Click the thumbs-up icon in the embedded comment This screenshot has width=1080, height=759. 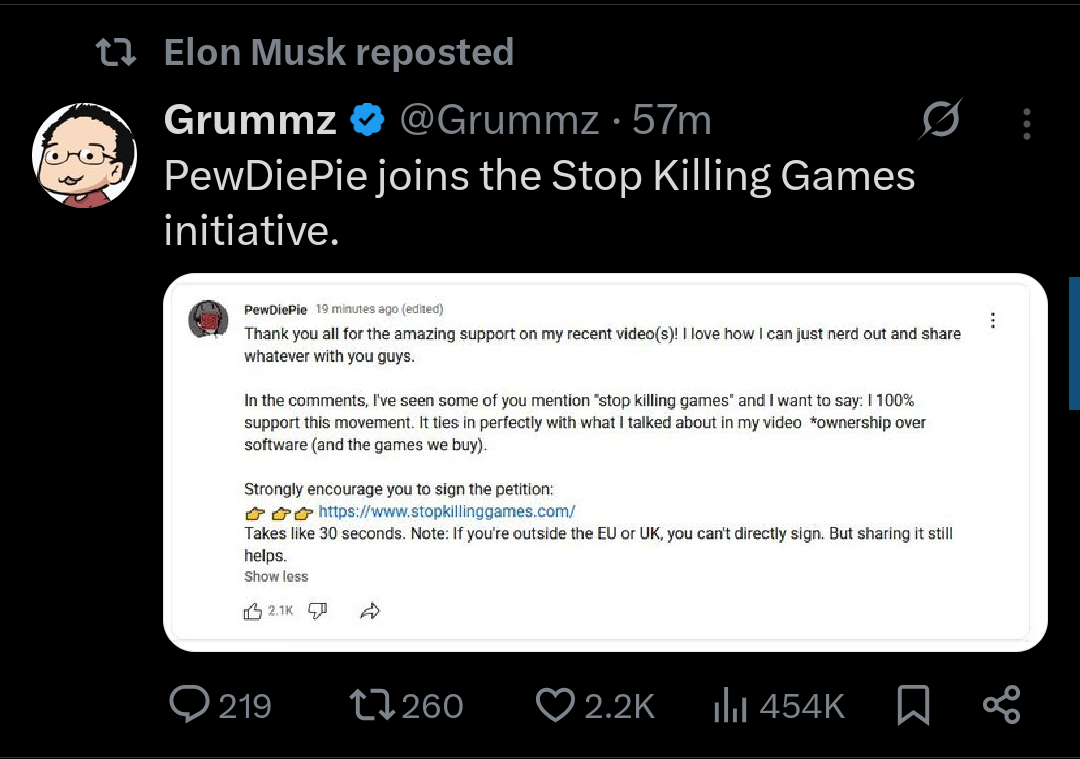click(253, 611)
